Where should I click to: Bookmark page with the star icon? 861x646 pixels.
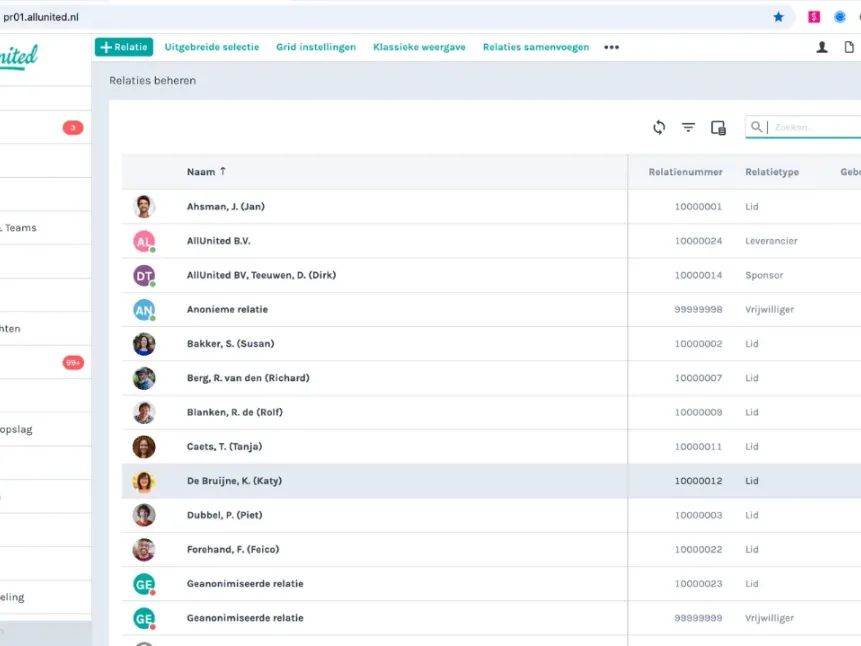pyautogui.click(x=778, y=17)
